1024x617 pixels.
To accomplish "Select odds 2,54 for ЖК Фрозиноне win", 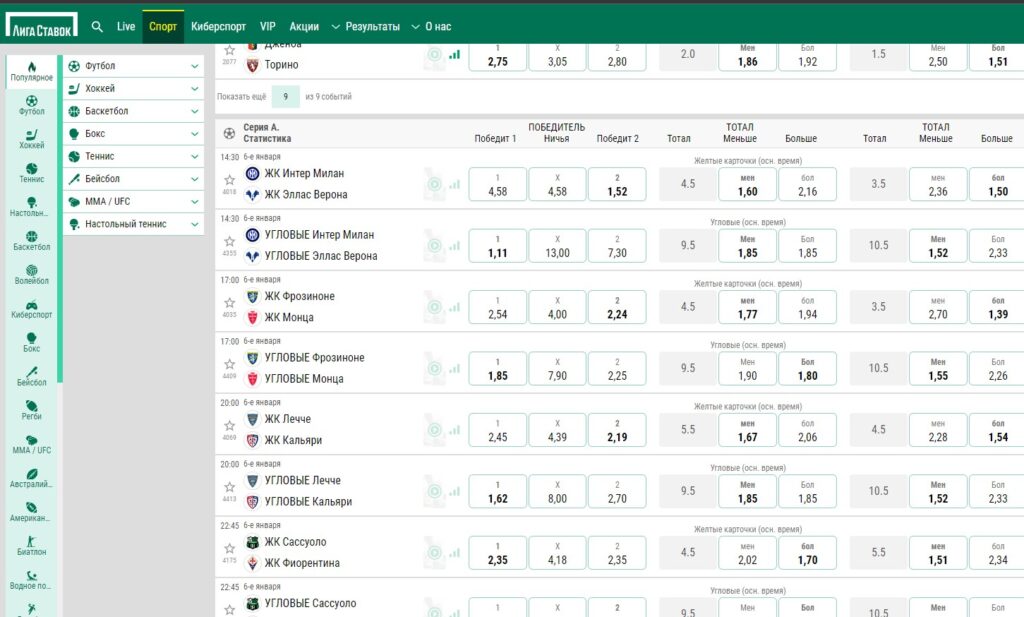I will coord(498,308).
